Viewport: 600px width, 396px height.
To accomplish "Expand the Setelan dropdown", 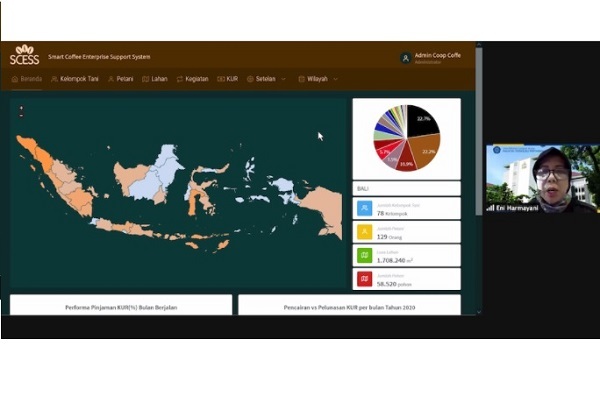I will point(266,79).
